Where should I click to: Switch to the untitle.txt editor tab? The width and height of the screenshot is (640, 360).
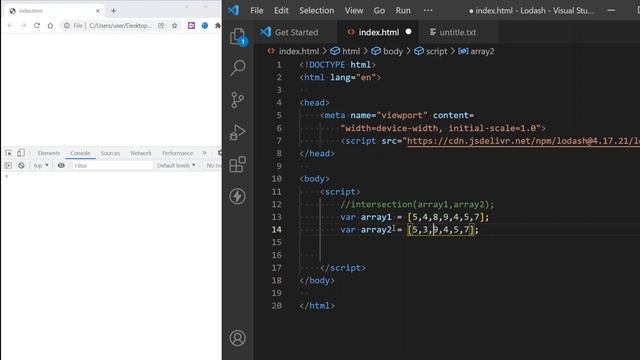pos(457,32)
